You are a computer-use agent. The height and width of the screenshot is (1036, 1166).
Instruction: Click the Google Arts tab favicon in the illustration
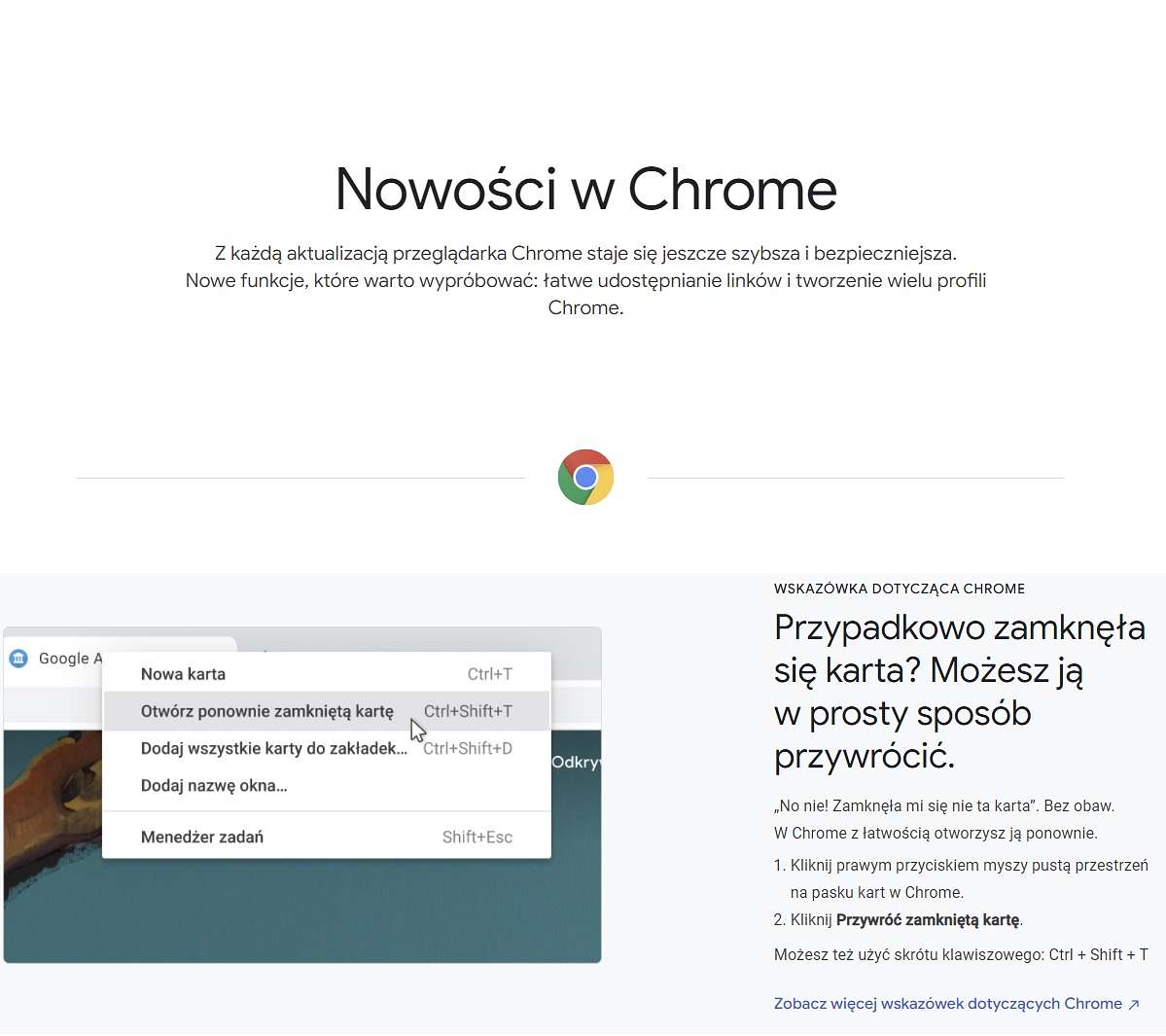pyautogui.click(x=18, y=659)
